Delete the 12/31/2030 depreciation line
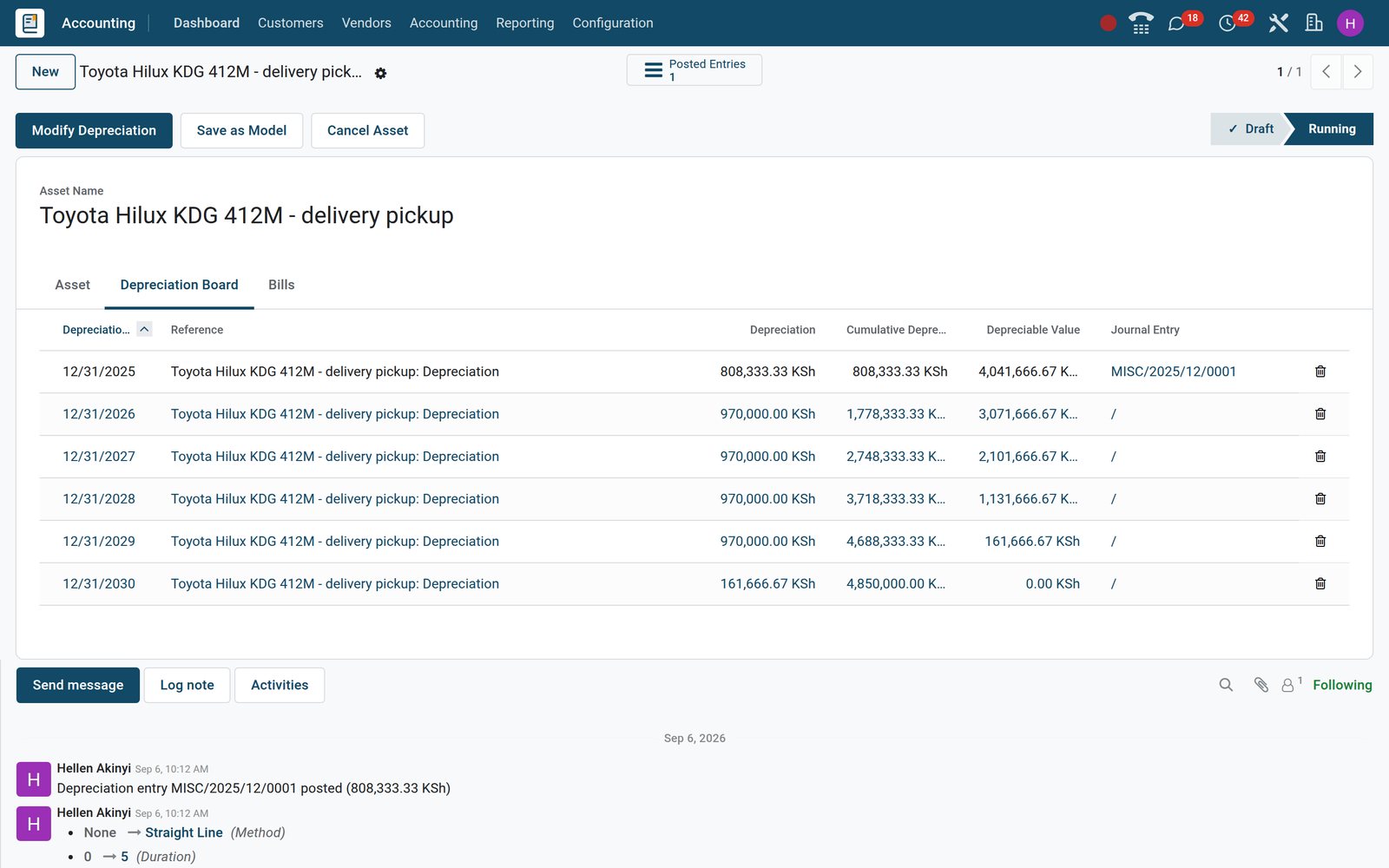Viewport: 1389px width, 868px height. (1320, 584)
